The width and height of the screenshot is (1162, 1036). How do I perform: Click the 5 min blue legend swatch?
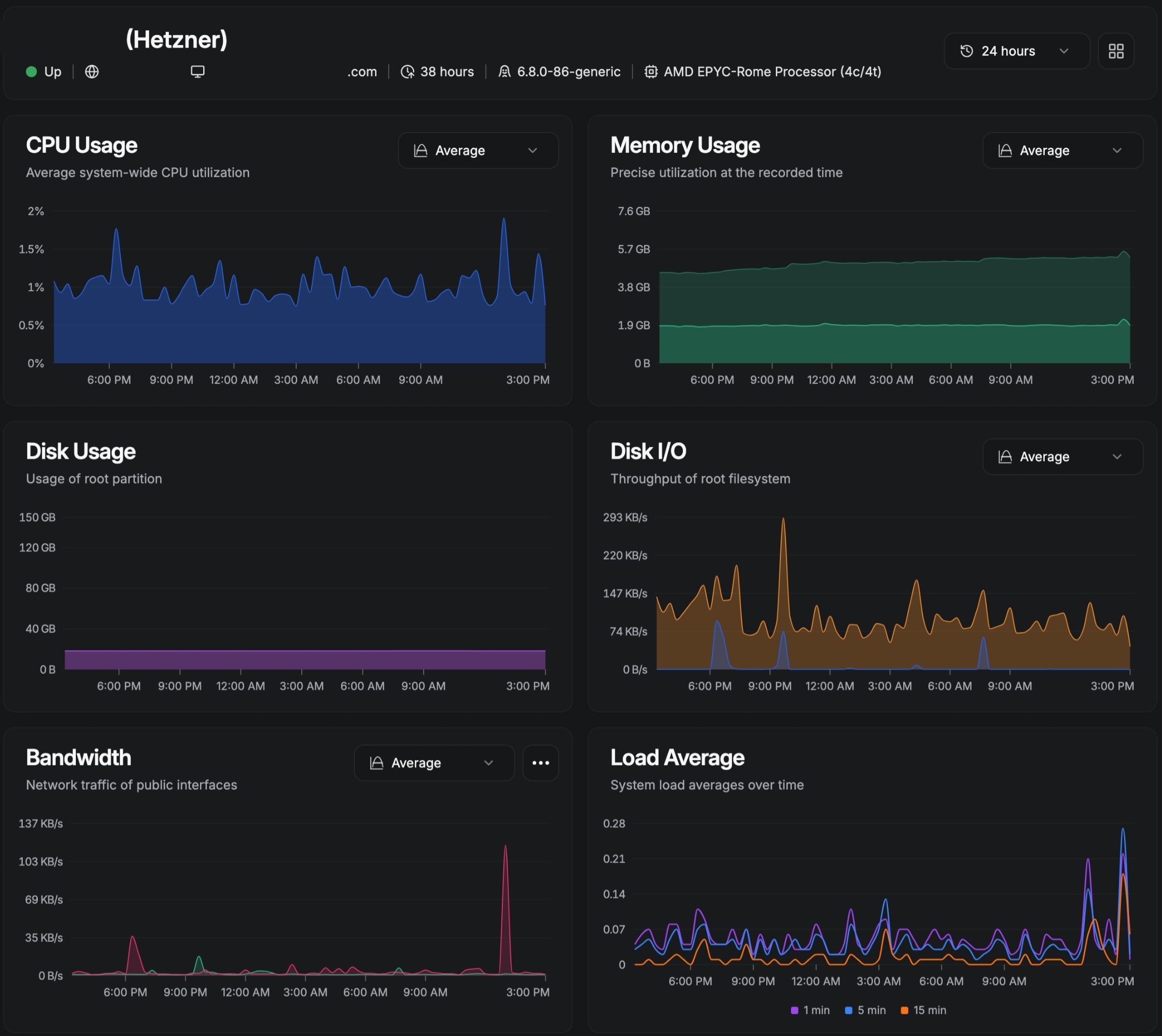tap(849, 1010)
